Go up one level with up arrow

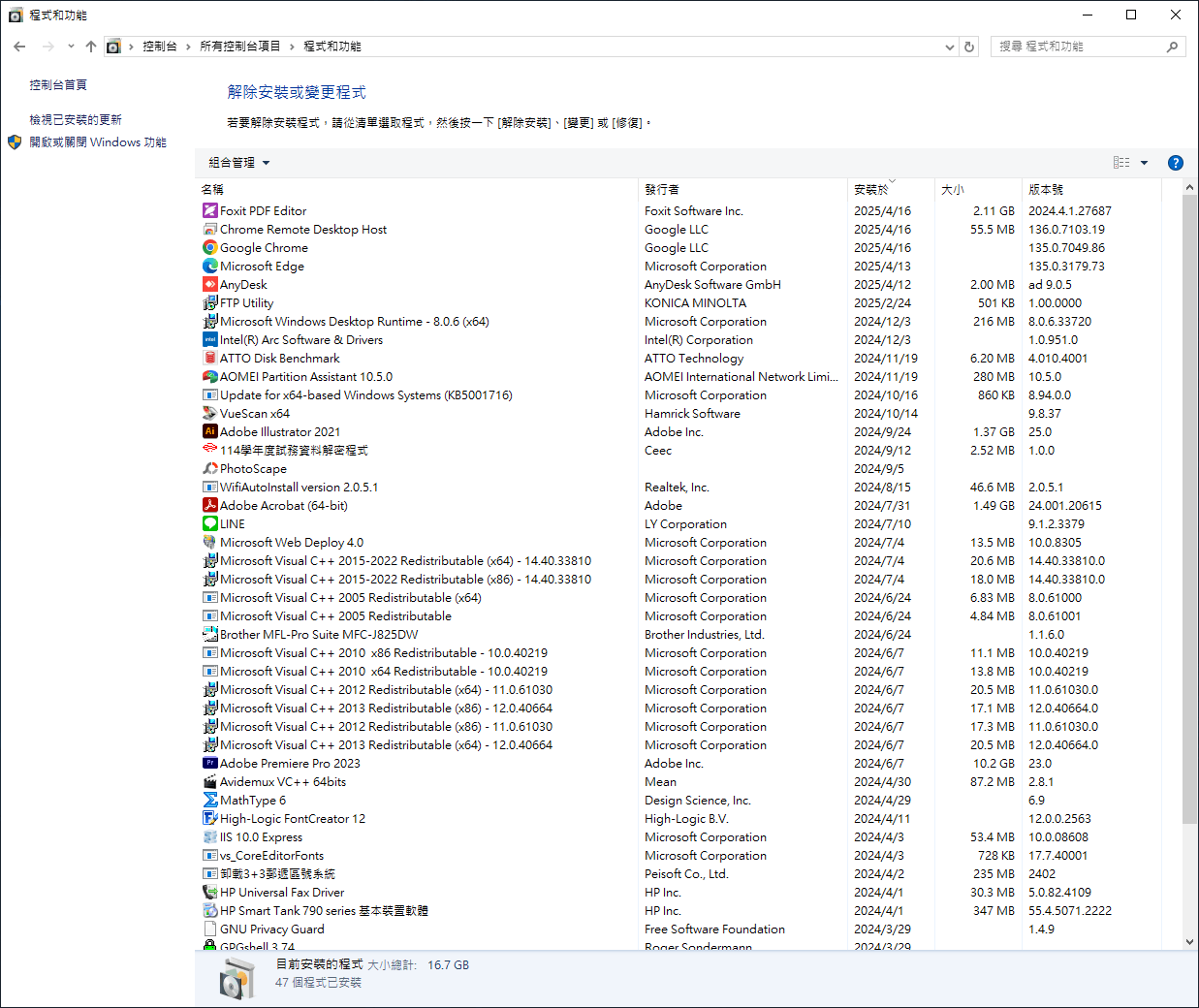tap(91, 47)
